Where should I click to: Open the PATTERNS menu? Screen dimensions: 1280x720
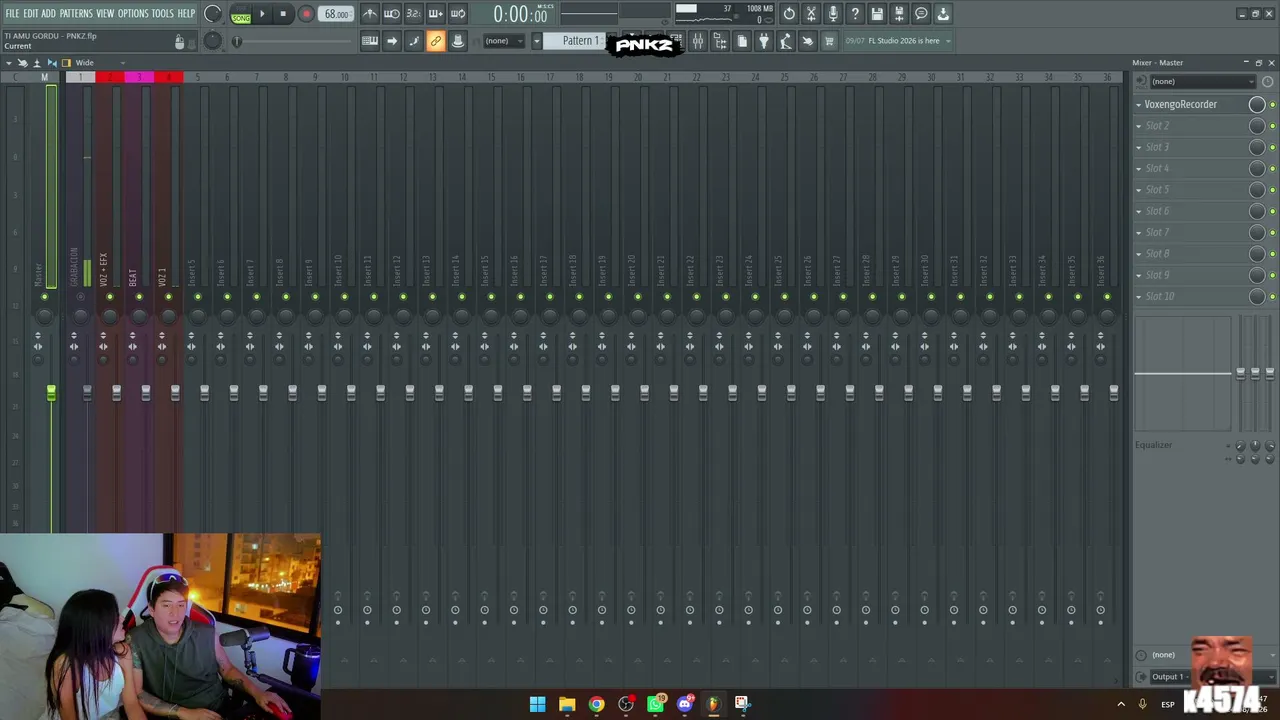click(76, 14)
